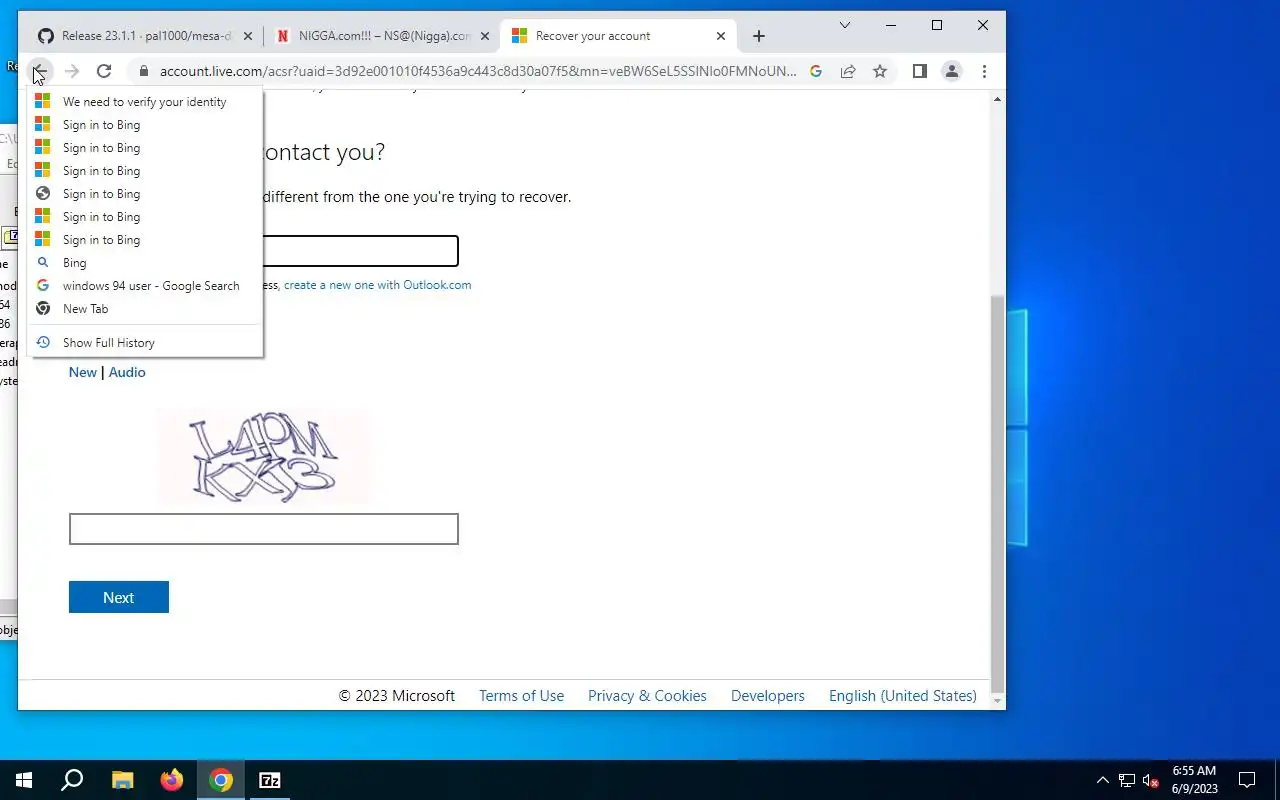Follow the create a new one with Outlook.com link
The height and width of the screenshot is (800, 1280).
click(x=377, y=285)
